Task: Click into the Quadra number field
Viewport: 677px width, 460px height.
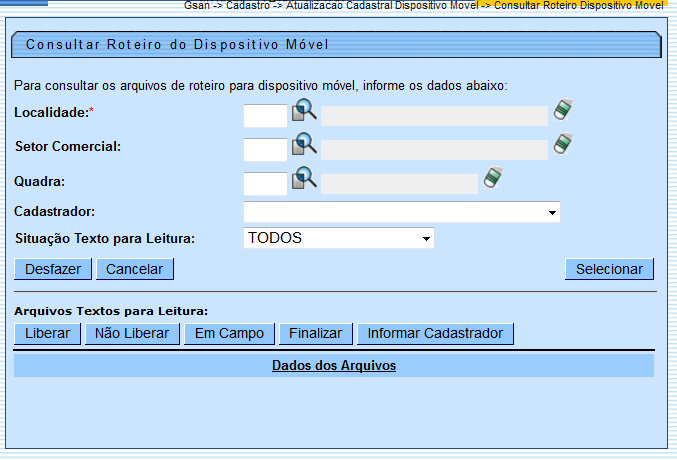Action: [x=265, y=184]
